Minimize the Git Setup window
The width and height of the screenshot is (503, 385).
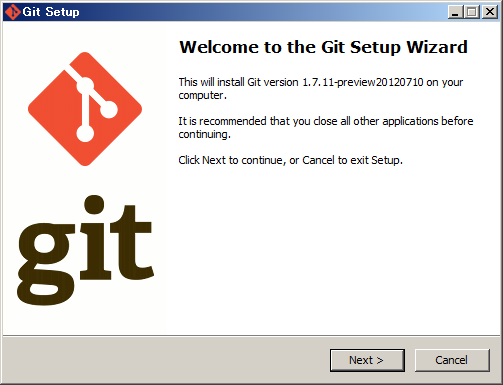click(x=455, y=12)
